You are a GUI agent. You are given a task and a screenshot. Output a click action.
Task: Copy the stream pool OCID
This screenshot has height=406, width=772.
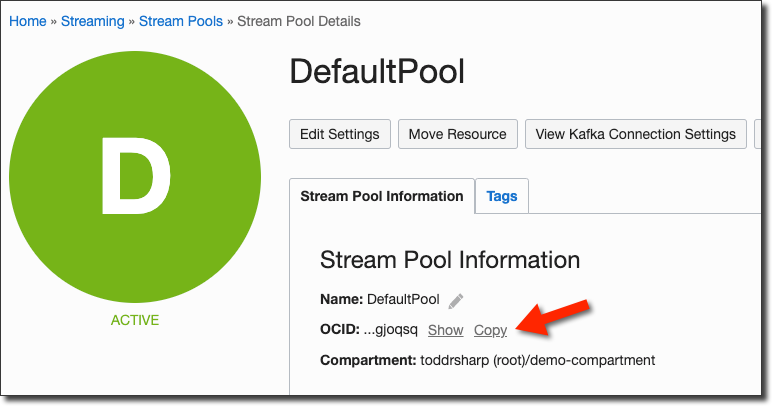490,330
